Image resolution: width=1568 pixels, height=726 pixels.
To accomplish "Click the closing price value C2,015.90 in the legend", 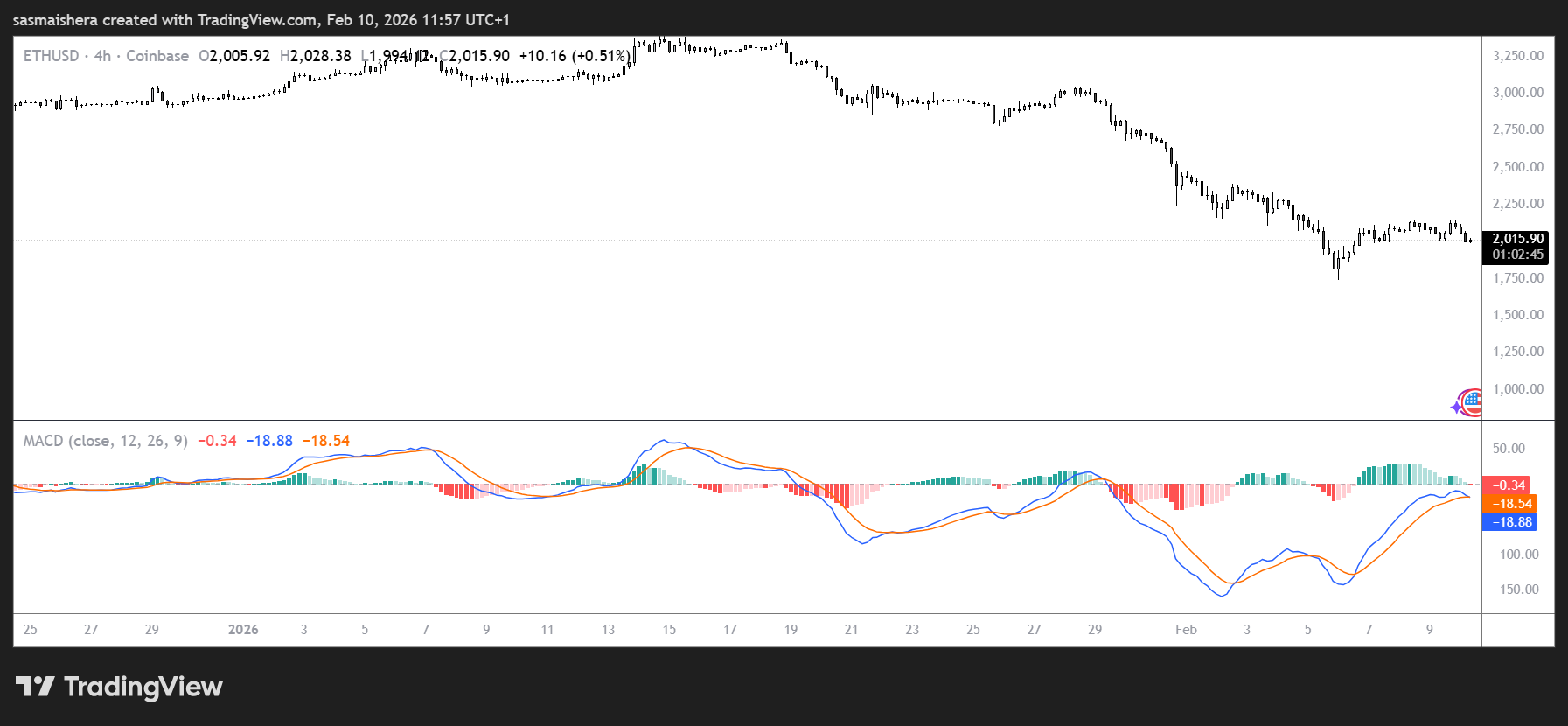I will coord(475,56).
